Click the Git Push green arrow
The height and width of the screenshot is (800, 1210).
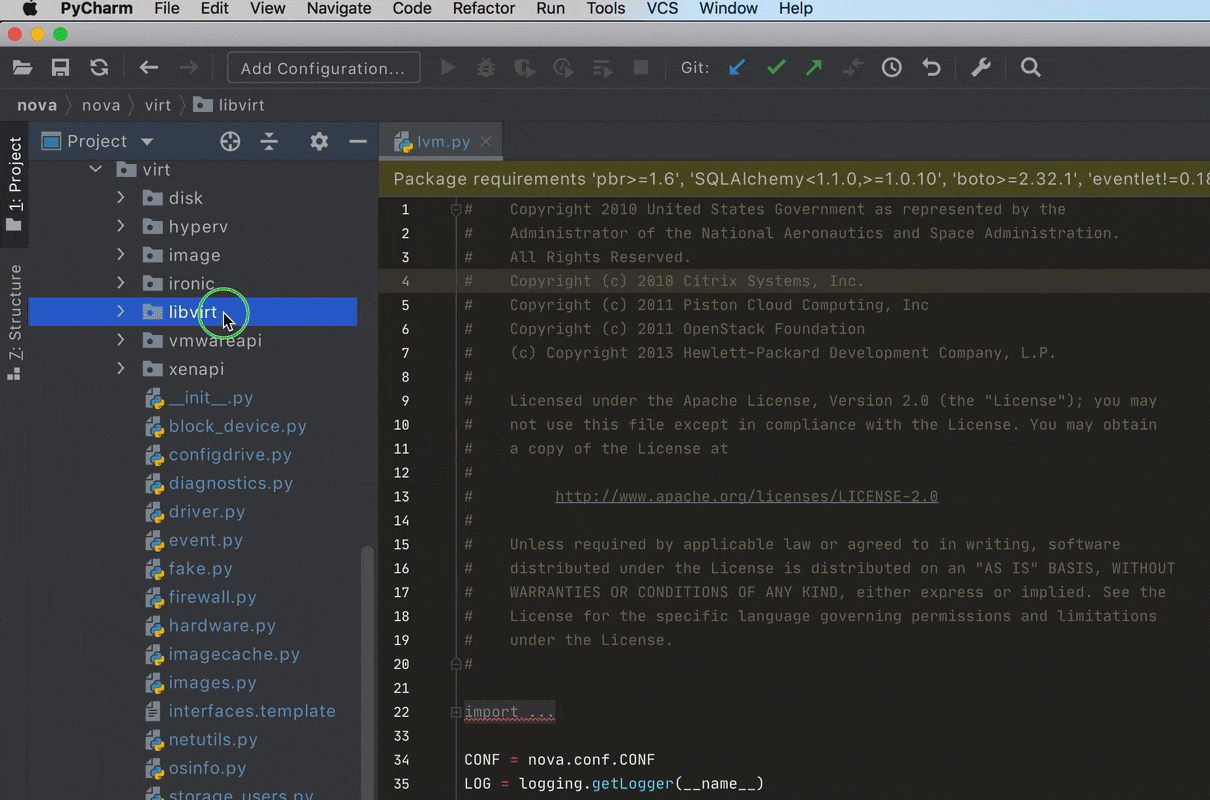[x=814, y=68]
